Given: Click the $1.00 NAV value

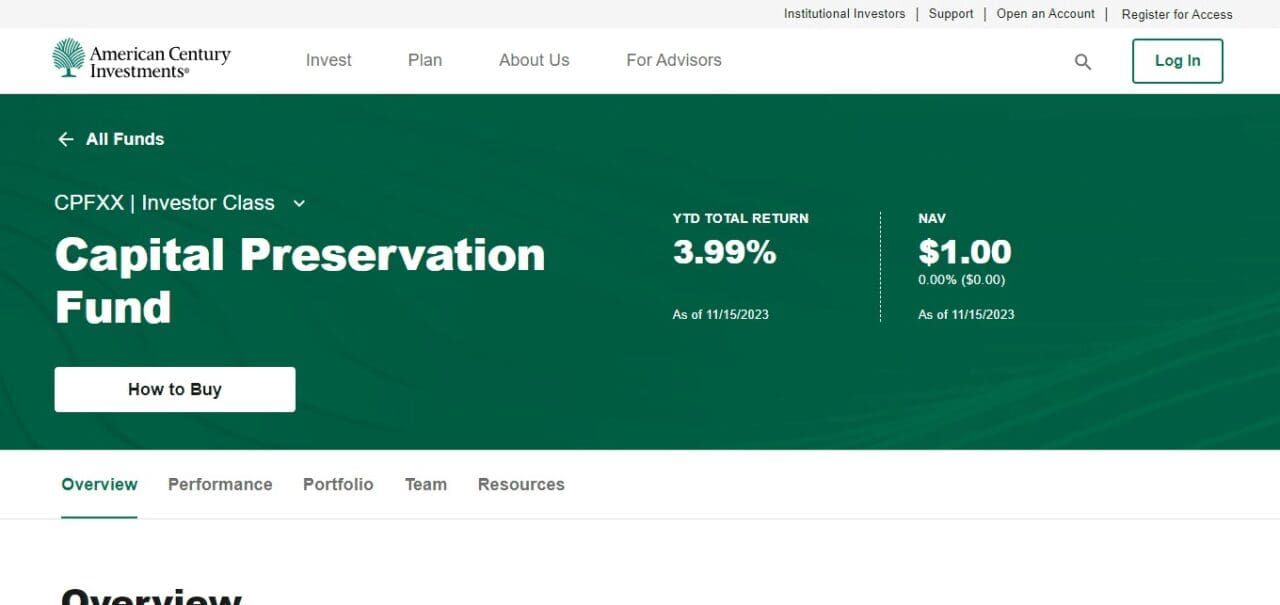Looking at the screenshot, I should click(x=965, y=252).
